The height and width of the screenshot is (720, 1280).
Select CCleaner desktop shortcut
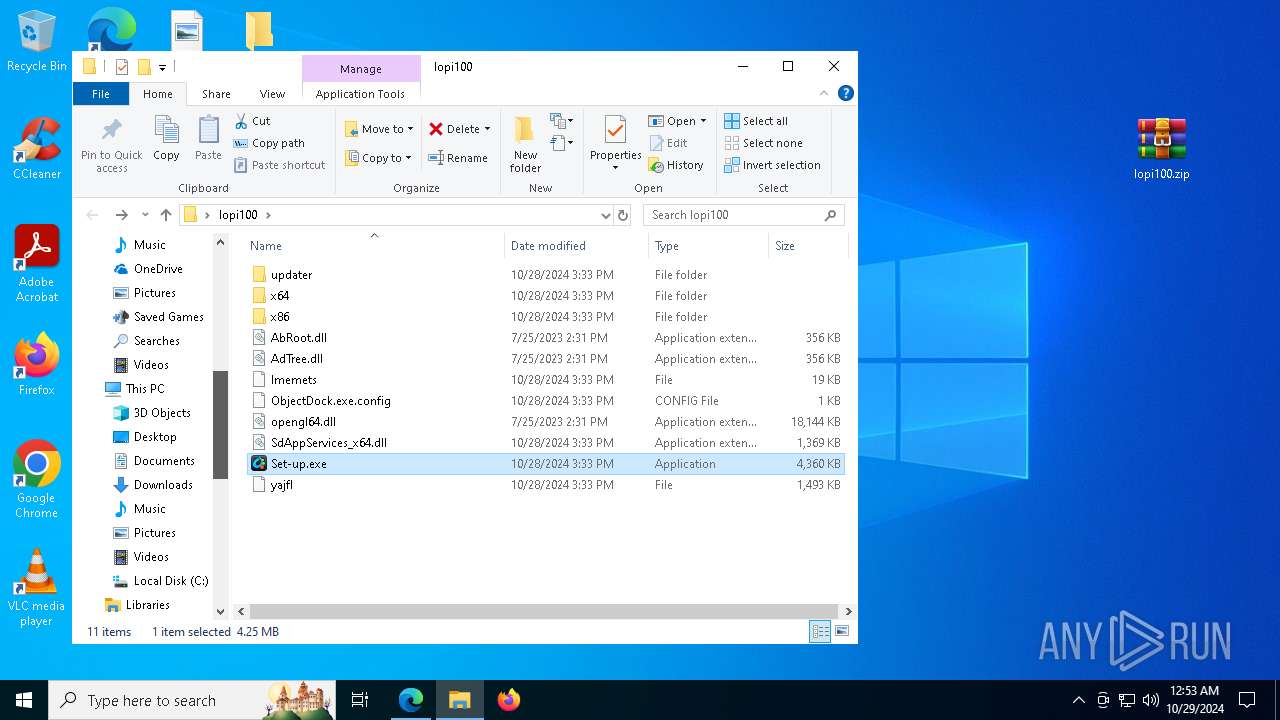[37, 148]
